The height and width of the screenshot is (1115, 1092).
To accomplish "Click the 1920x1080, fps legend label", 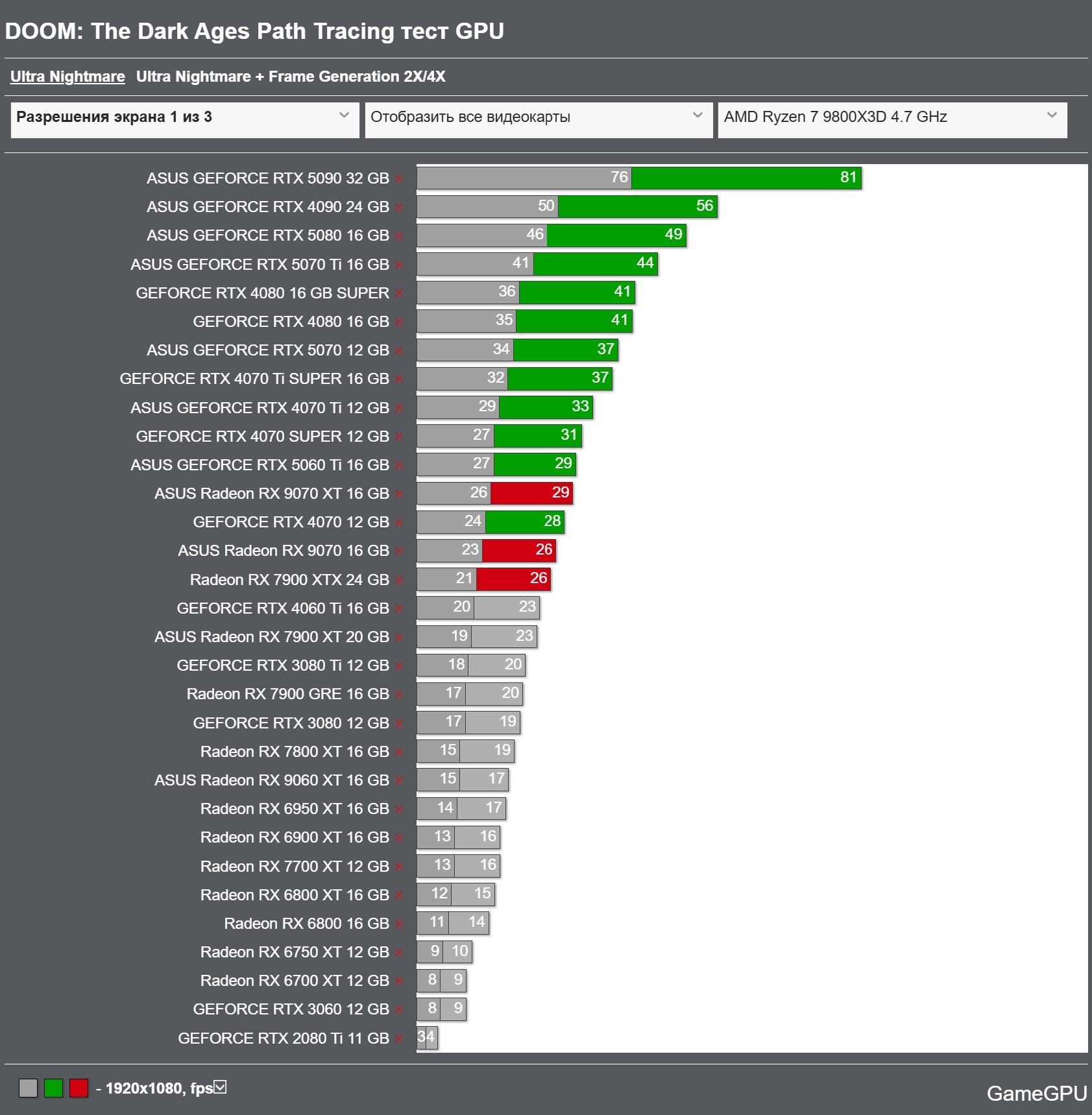I will point(159,1088).
